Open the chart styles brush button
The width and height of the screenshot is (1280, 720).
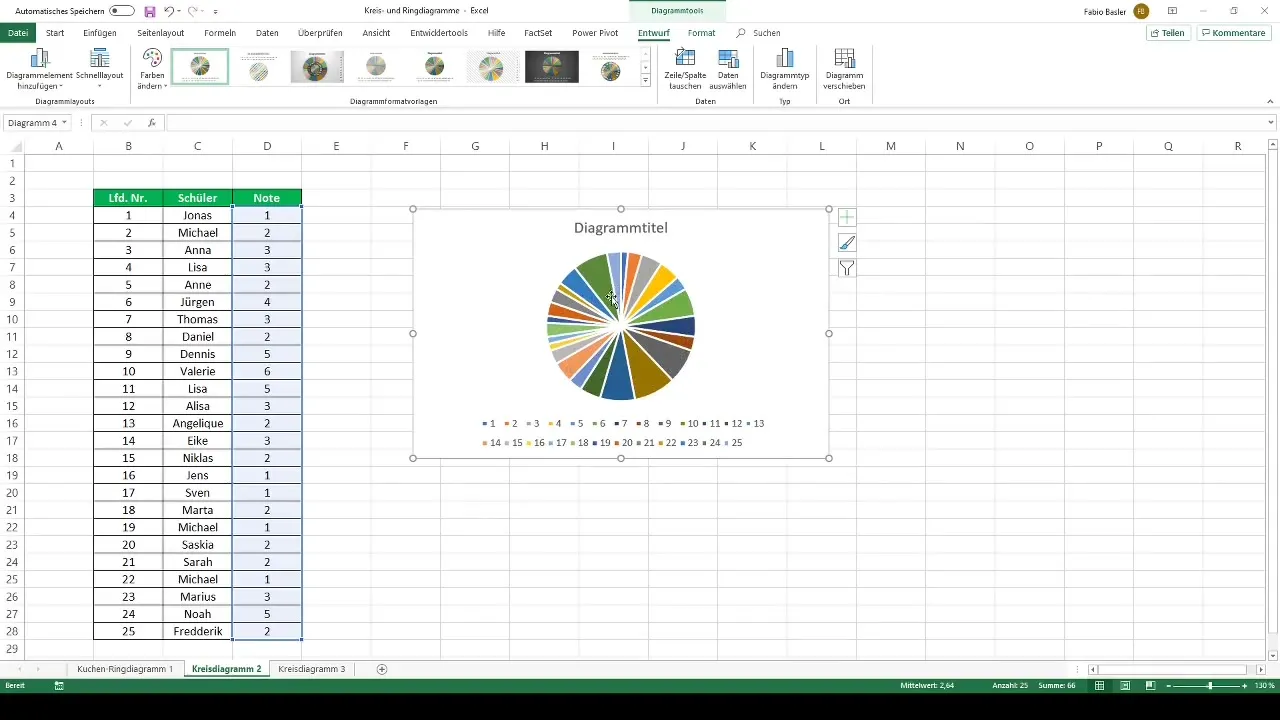click(847, 242)
